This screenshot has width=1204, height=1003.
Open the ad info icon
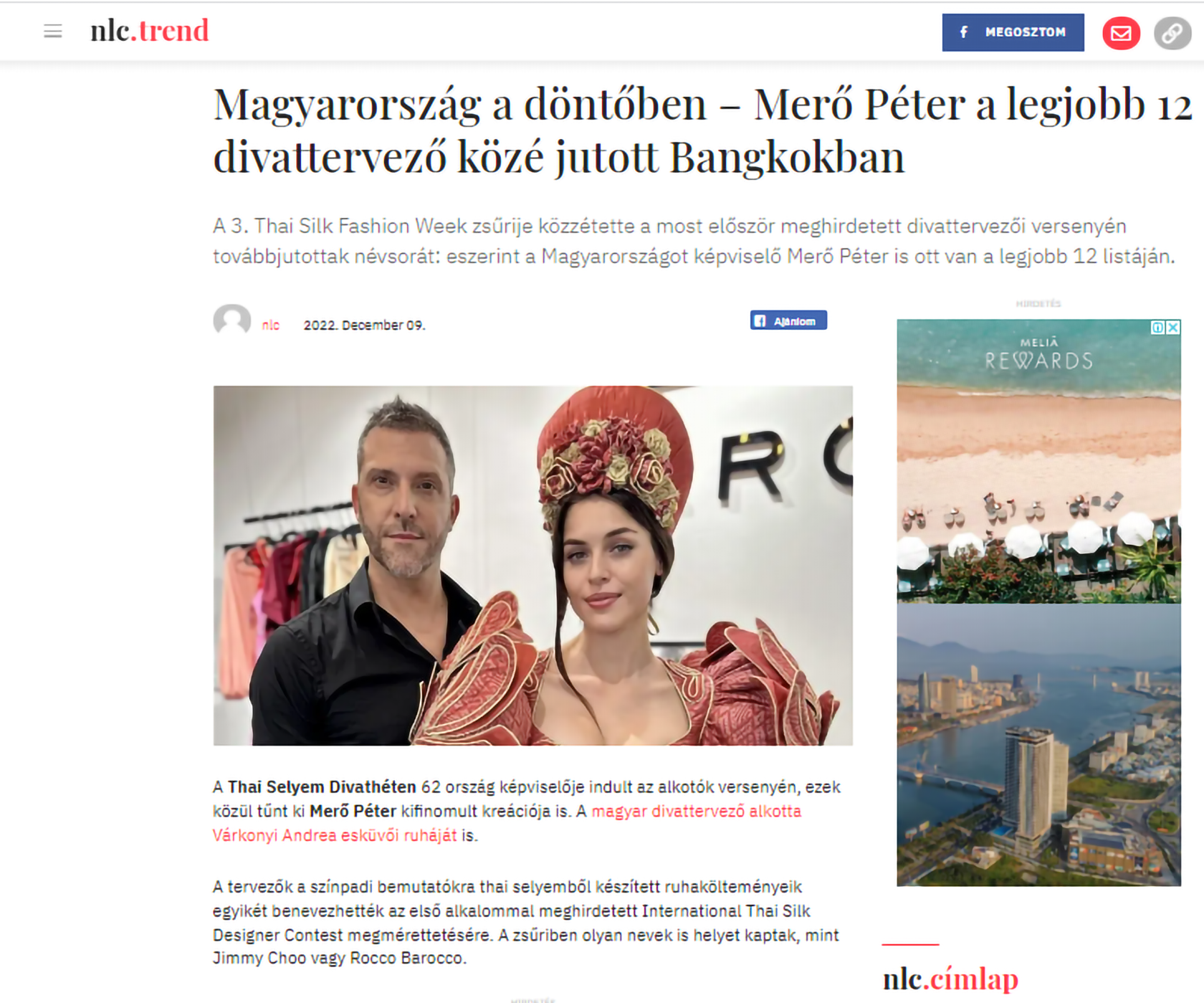click(1158, 328)
